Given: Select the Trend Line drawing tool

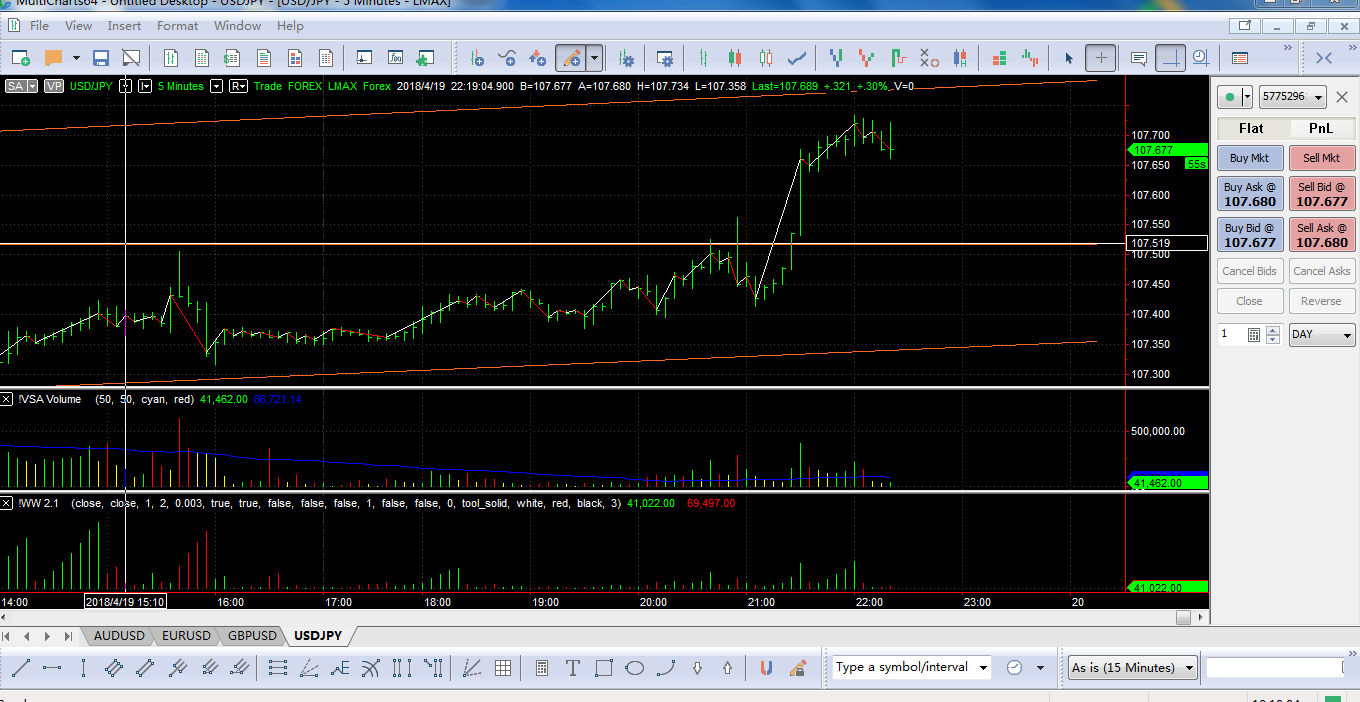Looking at the screenshot, I should point(20,667).
